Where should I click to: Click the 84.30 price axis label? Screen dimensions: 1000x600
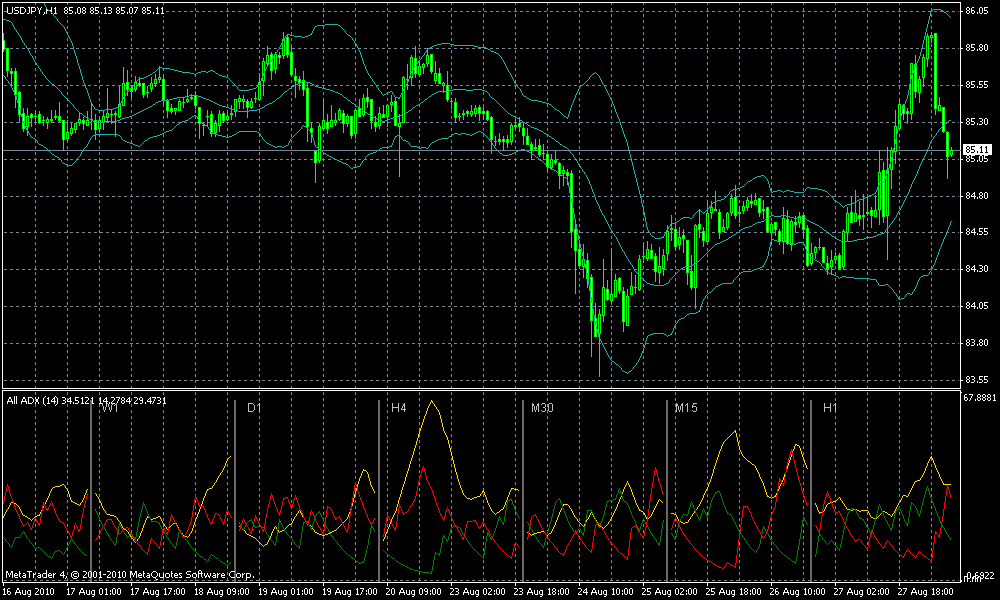[x=977, y=269]
